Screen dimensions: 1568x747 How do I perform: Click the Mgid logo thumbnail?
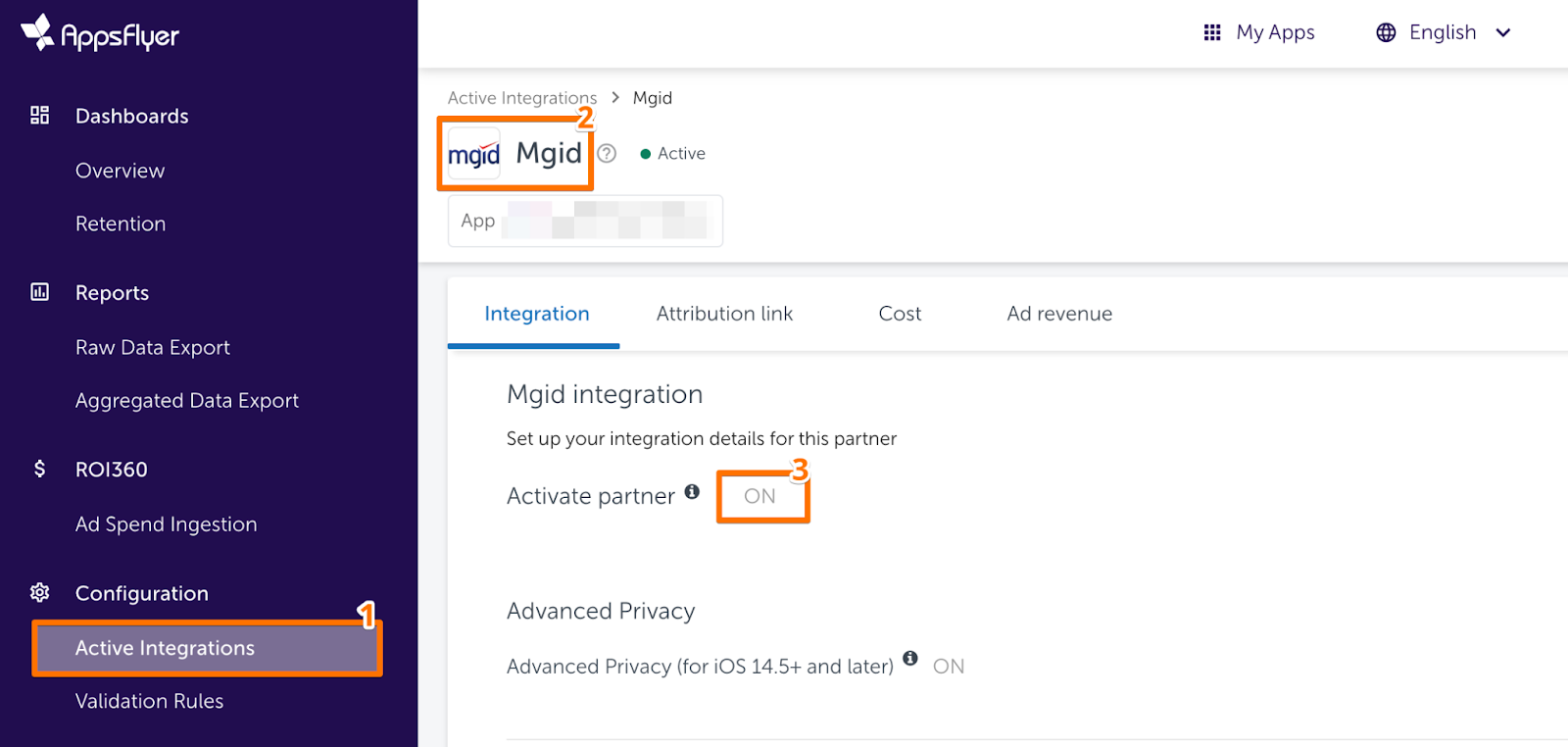[x=474, y=154]
